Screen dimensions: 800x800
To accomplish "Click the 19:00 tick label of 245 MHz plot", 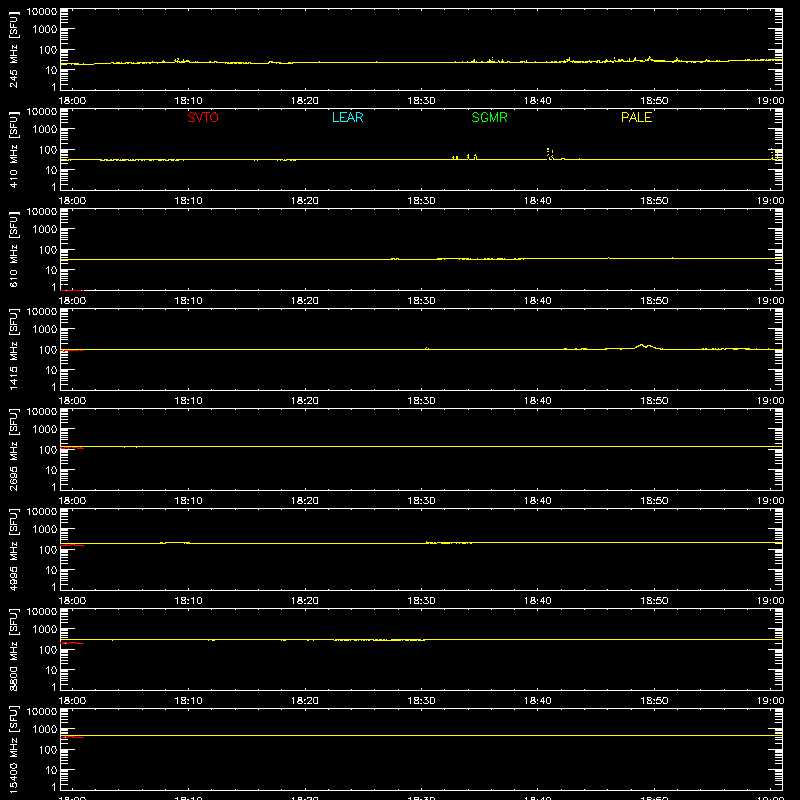I will pos(770,101).
